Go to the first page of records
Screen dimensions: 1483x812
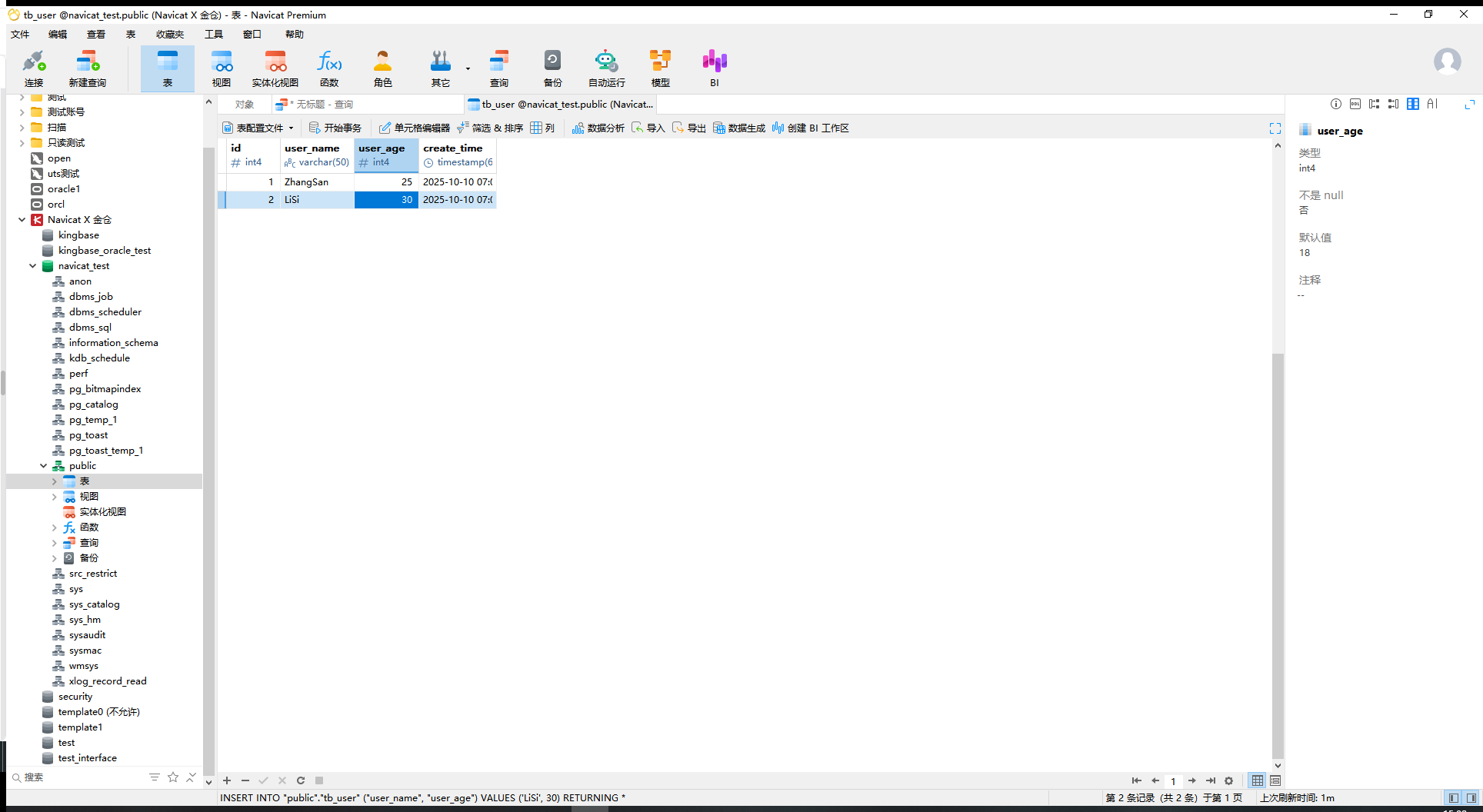pos(1136,780)
